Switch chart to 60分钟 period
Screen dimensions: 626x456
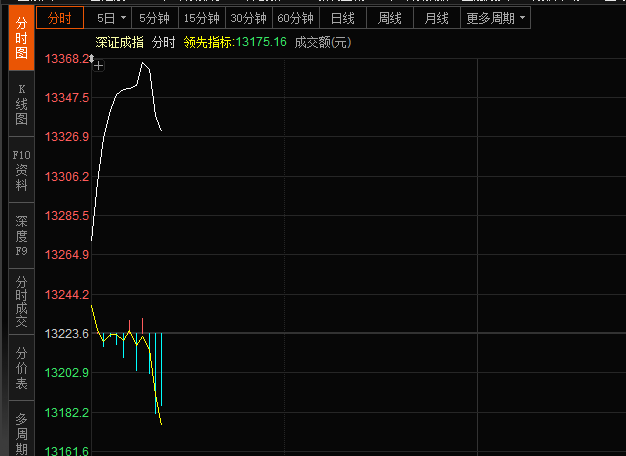(295, 18)
